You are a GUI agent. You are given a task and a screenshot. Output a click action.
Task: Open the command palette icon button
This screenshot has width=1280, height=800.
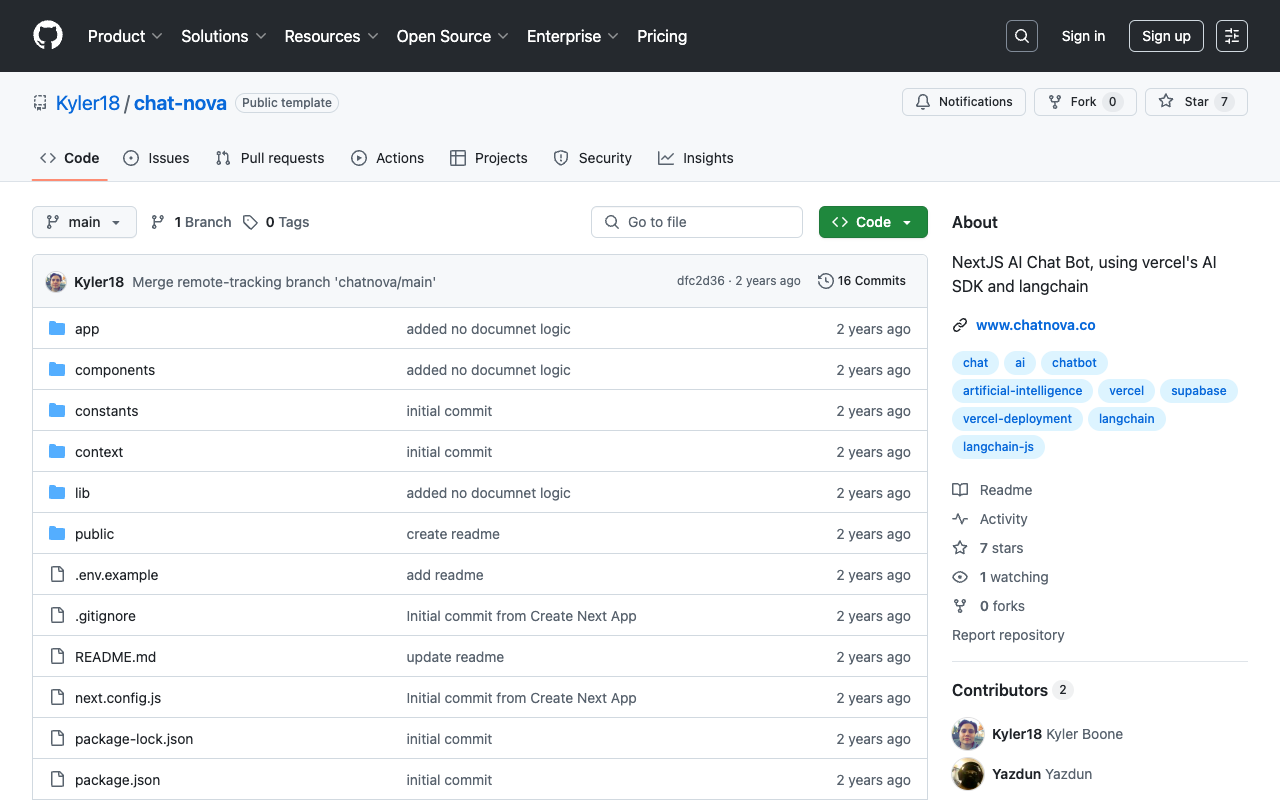[x=1232, y=36]
